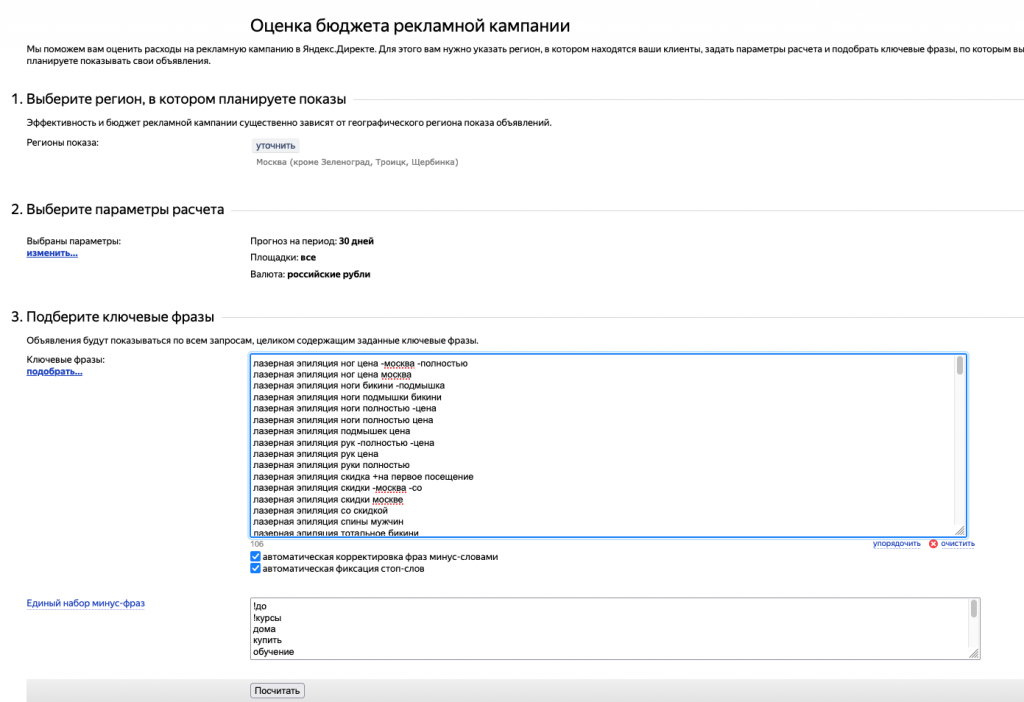The height and width of the screenshot is (702, 1024).
Task: Open the Единый набор минус-фраз link
Action: [86, 603]
